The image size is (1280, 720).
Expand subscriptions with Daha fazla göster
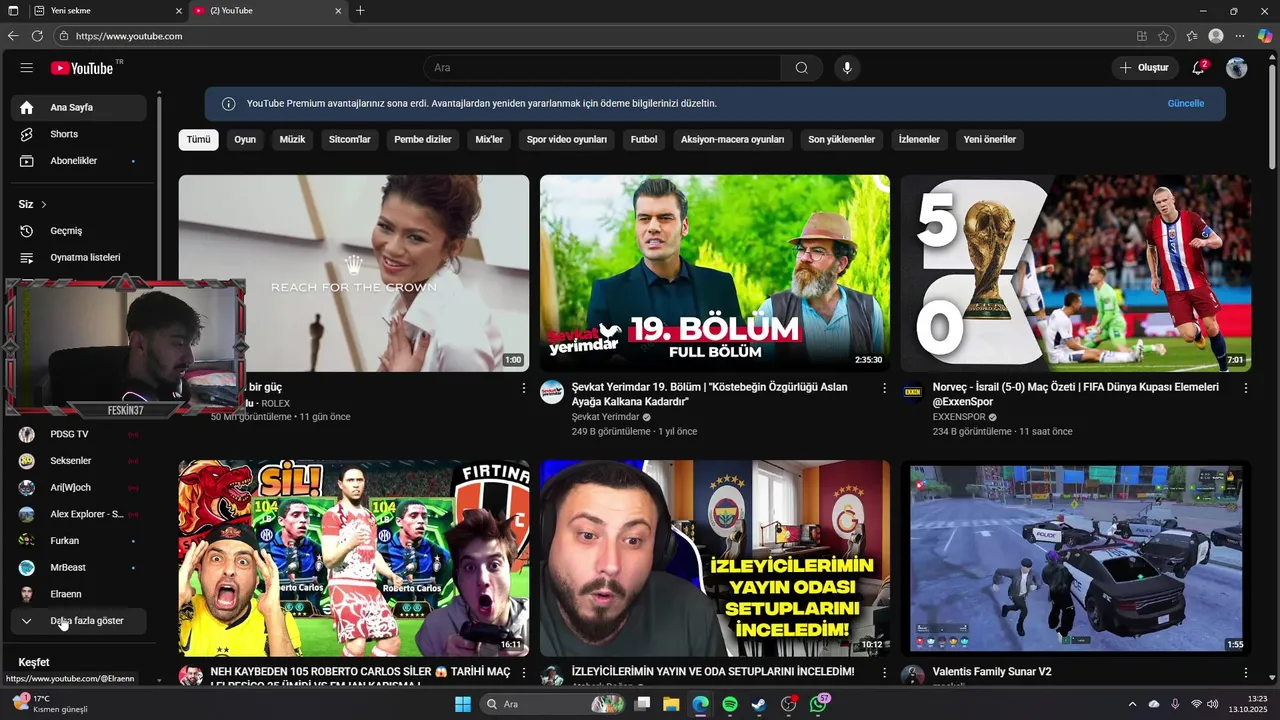(79, 621)
